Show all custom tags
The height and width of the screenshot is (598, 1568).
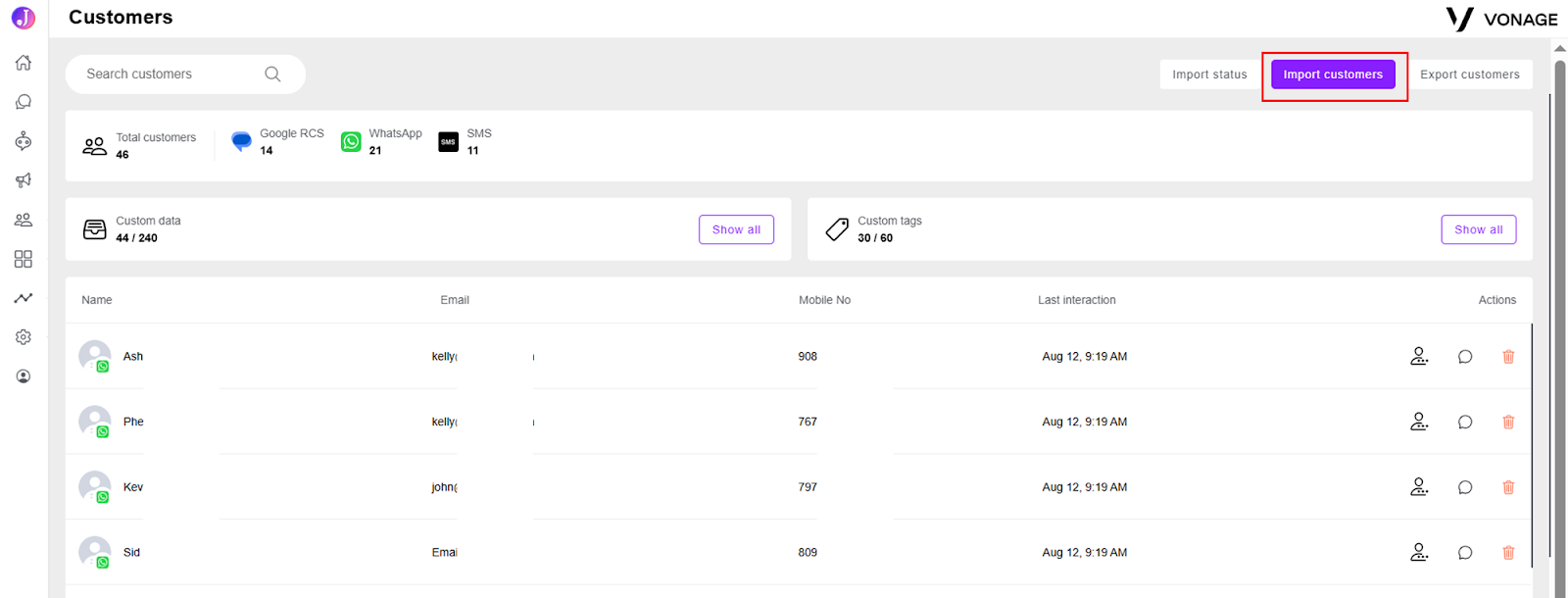[x=1479, y=229]
